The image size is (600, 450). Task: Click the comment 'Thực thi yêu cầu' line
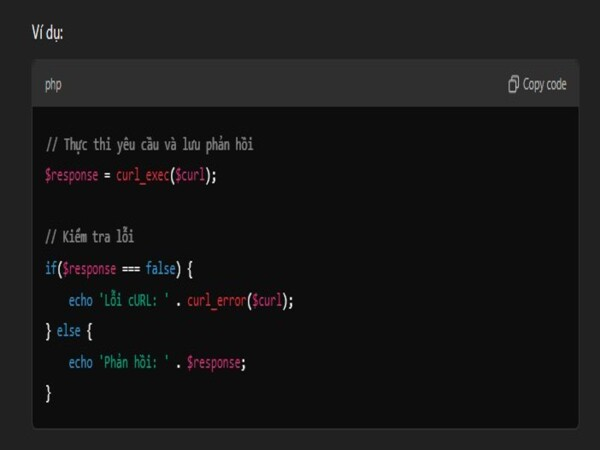(x=150, y=145)
